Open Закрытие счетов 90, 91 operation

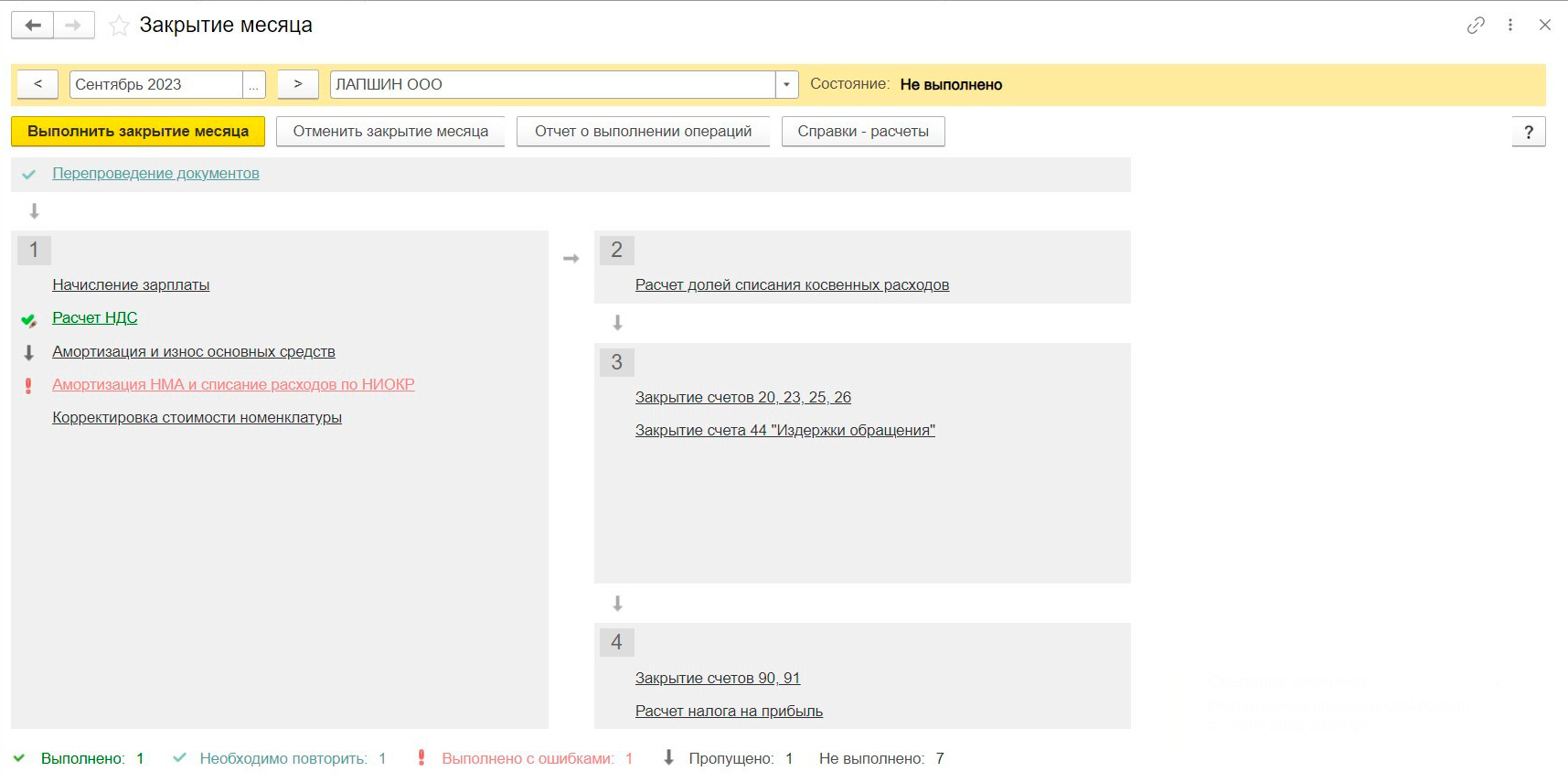point(718,679)
